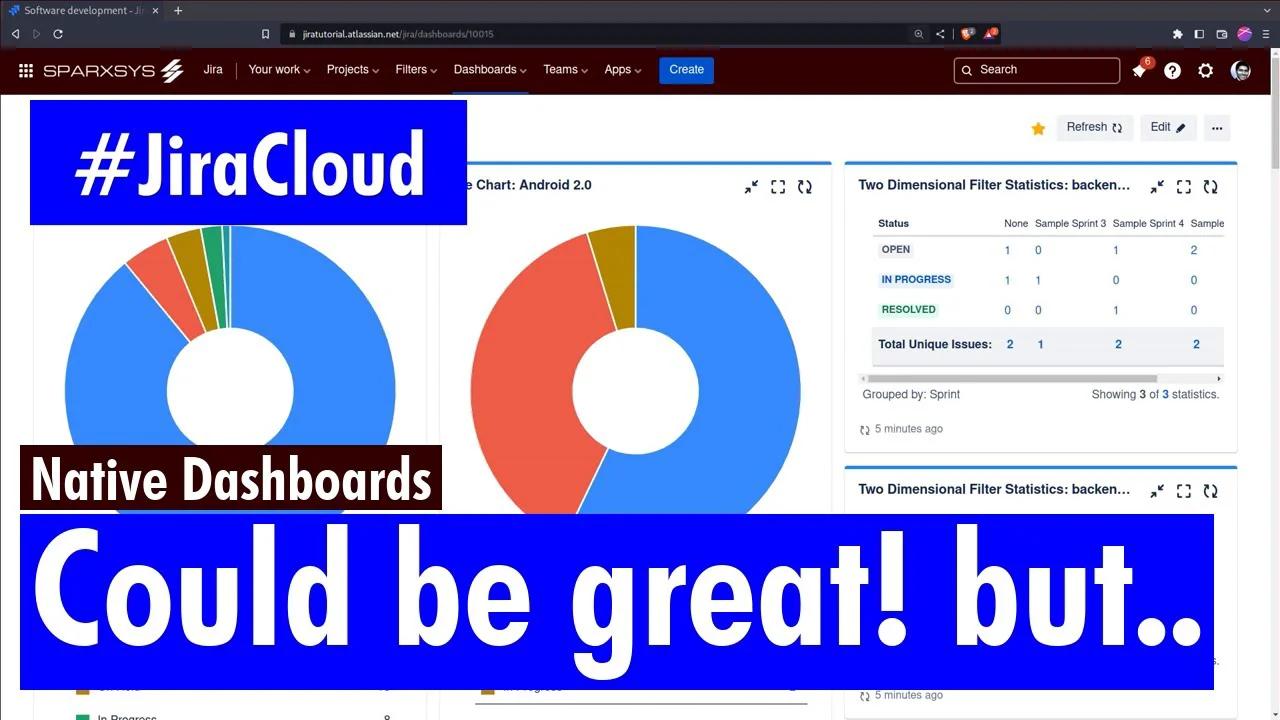The image size is (1280, 720).
Task: Click the Sparxsys logo
Action: (113, 70)
